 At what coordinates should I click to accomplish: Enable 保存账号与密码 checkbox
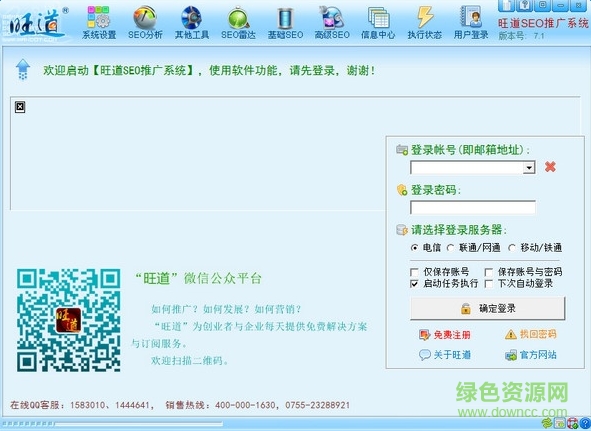tap(524, 272)
